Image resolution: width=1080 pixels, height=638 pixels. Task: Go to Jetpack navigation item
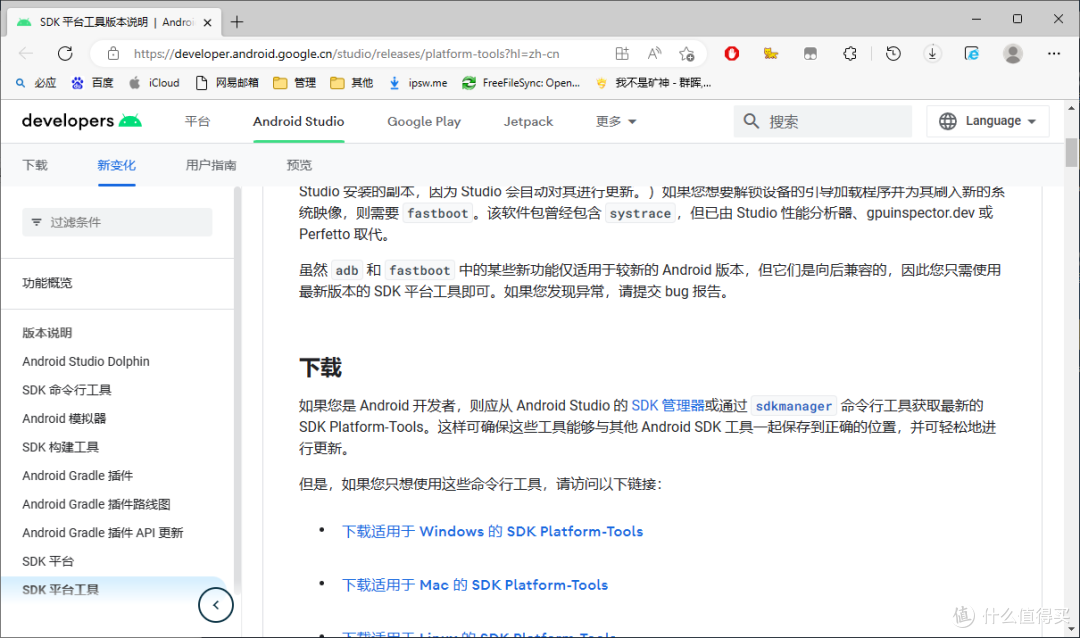[x=528, y=121]
